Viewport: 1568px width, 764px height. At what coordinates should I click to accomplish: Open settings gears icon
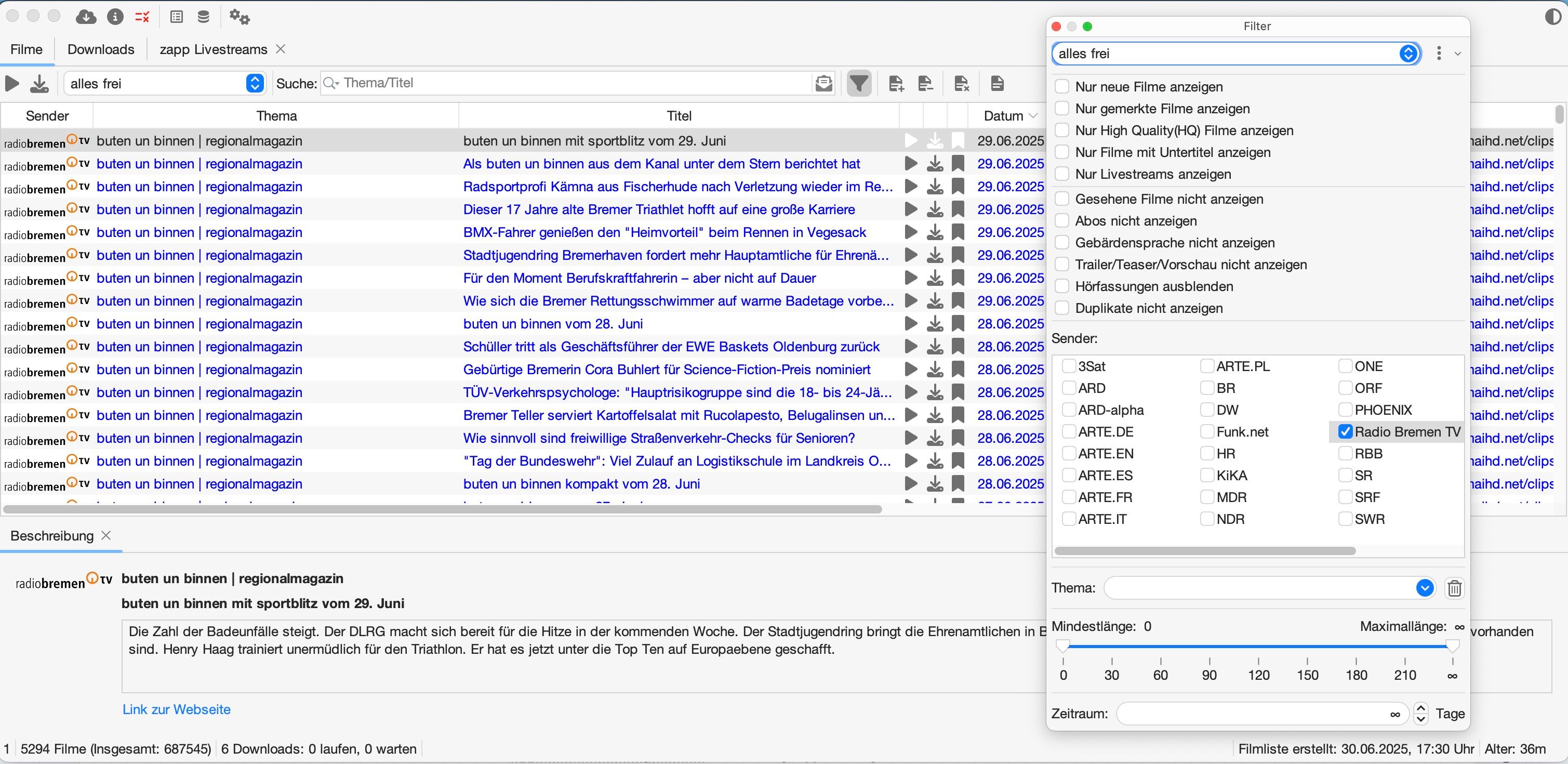(239, 17)
